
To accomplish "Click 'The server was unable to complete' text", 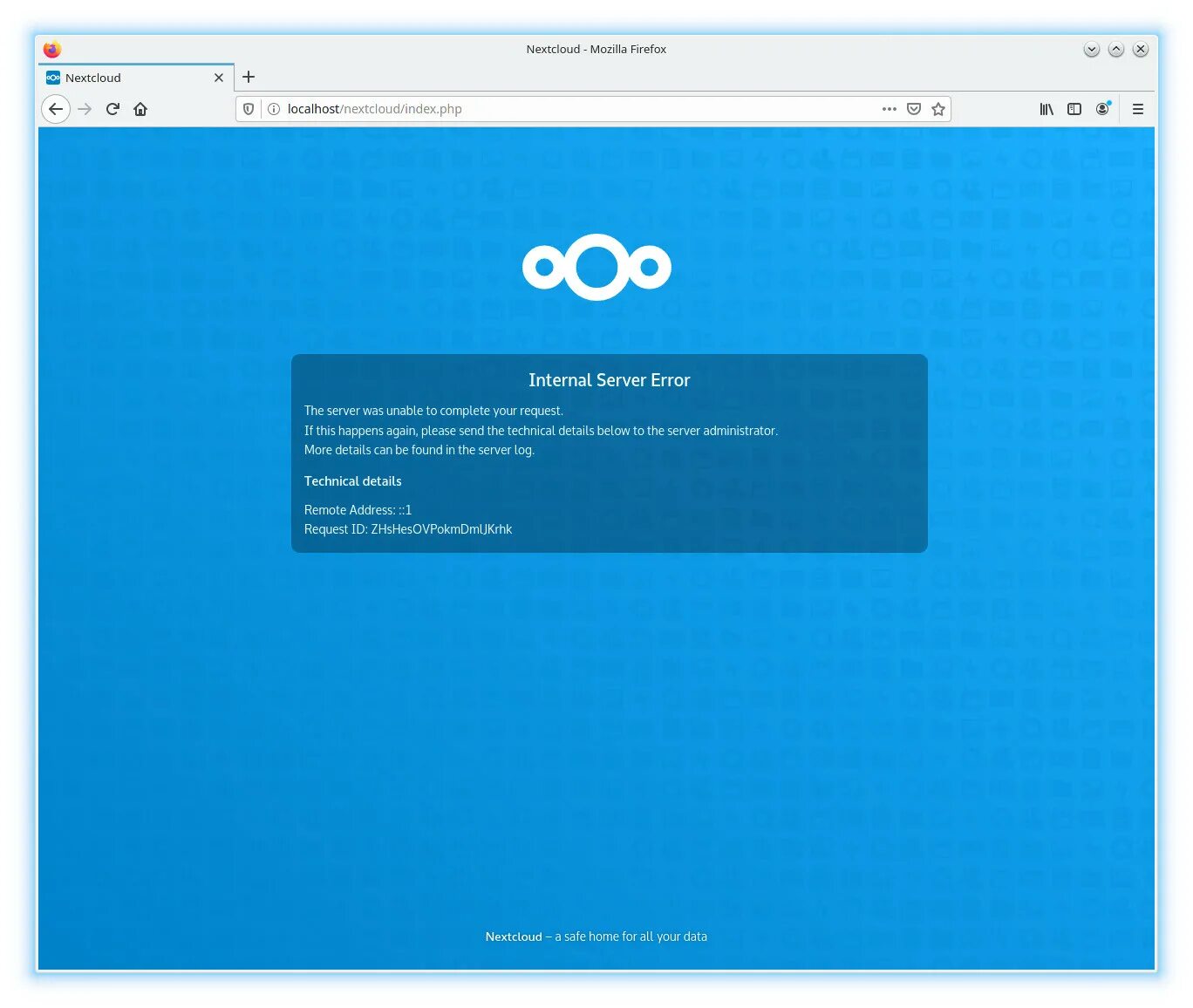I will click(x=433, y=411).
